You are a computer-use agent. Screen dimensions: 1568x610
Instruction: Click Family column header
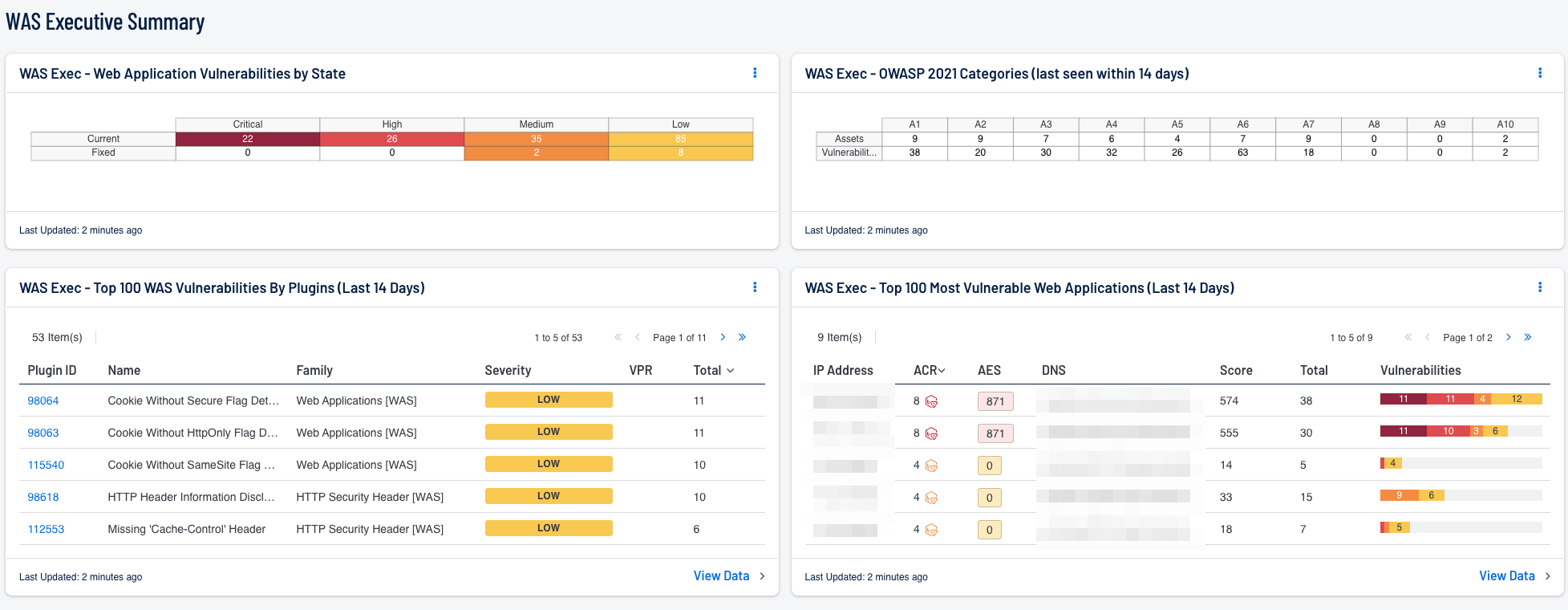314,370
